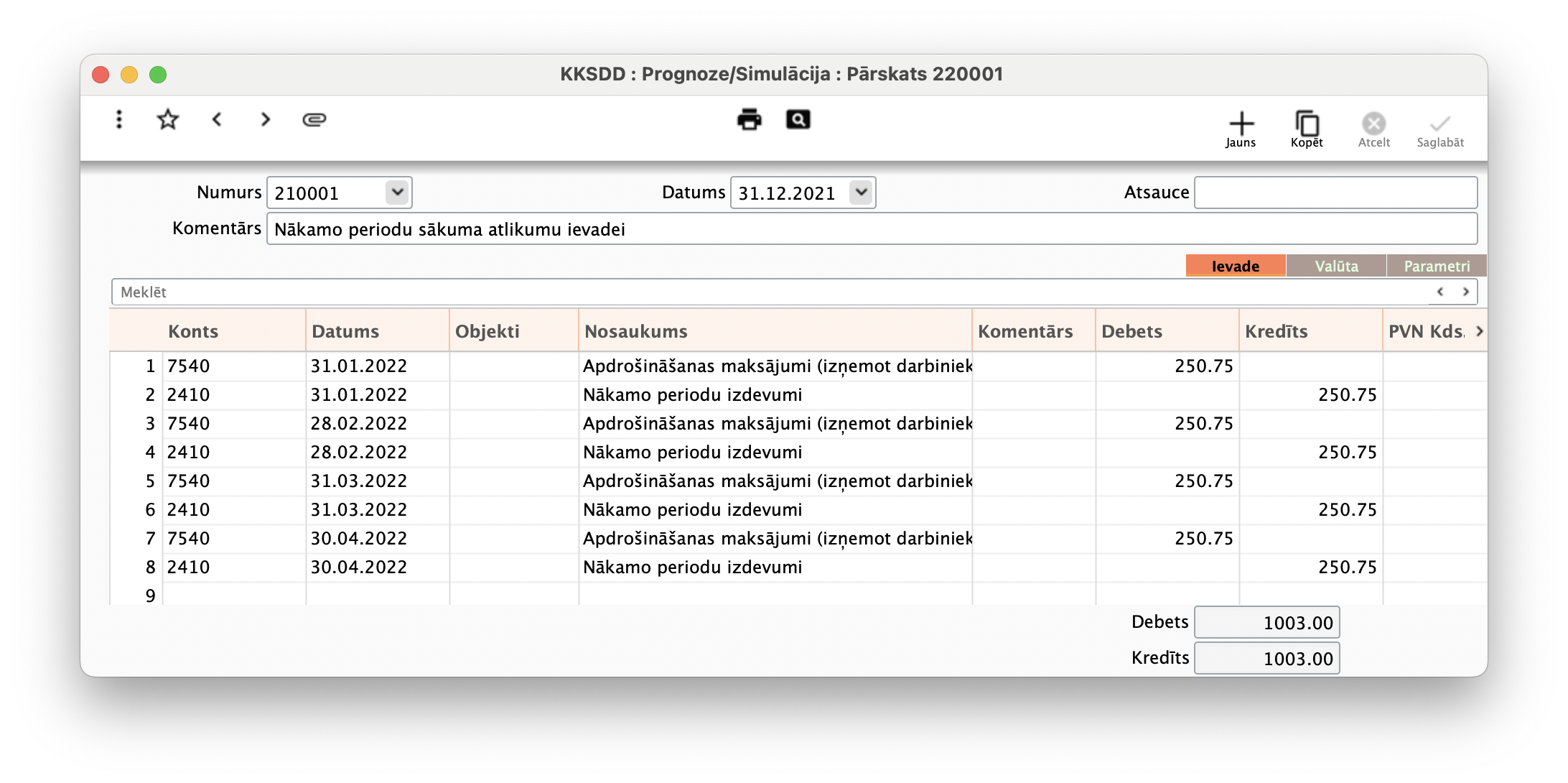
Task: Go to next record with right arrow
Action: (264, 119)
